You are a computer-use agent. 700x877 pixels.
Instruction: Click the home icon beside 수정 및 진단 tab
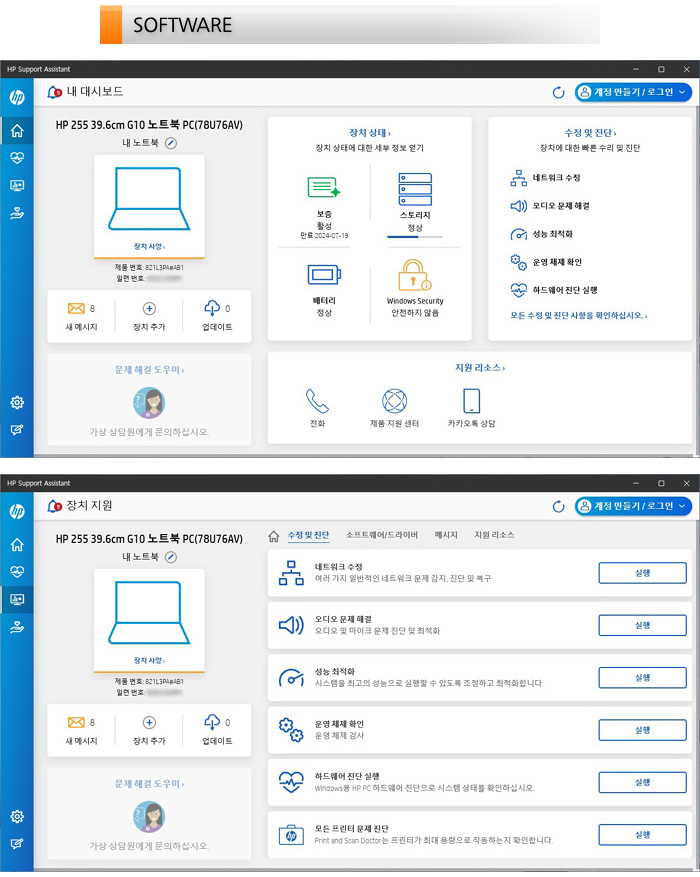[x=273, y=536]
